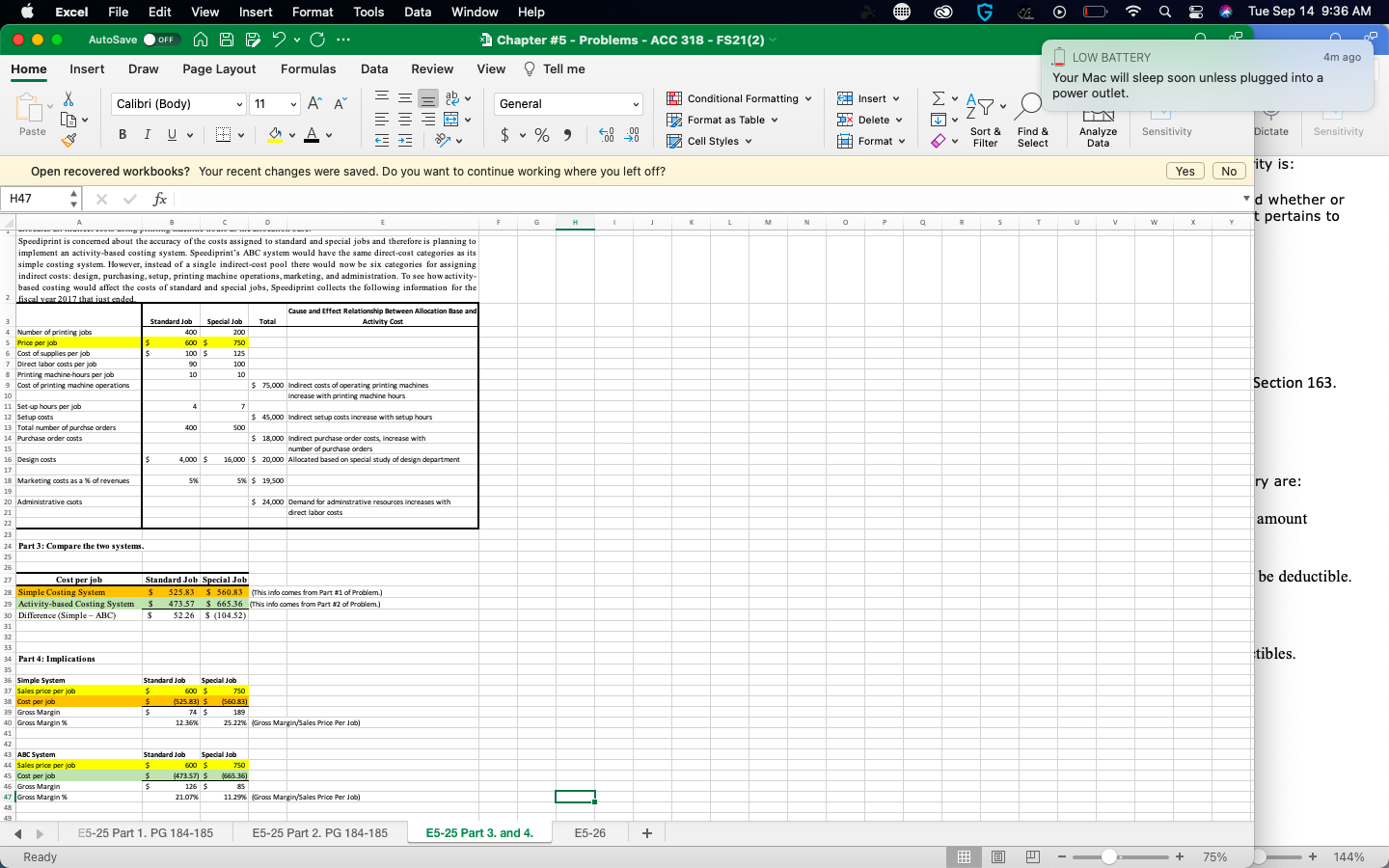The height and width of the screenshot is (868, 1389).
Task: Click Tell me search box
Action: (556, 69)
